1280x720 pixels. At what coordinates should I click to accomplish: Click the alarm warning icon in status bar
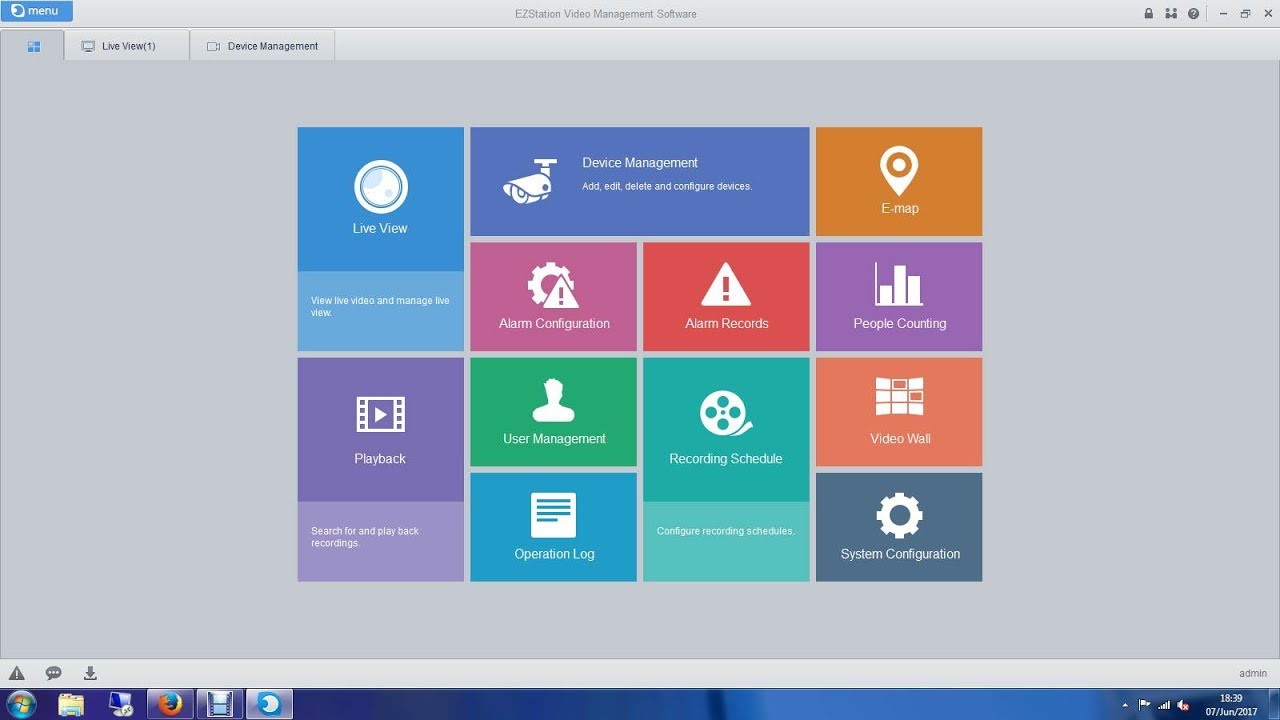pos(17,673)
